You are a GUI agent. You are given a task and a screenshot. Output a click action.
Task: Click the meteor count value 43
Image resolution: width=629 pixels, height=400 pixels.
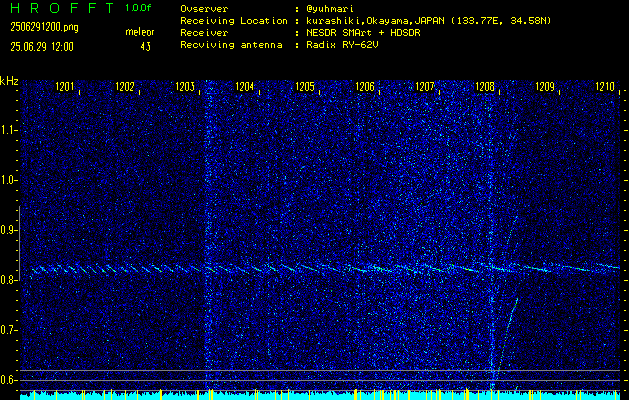click(x=146, y=47)
